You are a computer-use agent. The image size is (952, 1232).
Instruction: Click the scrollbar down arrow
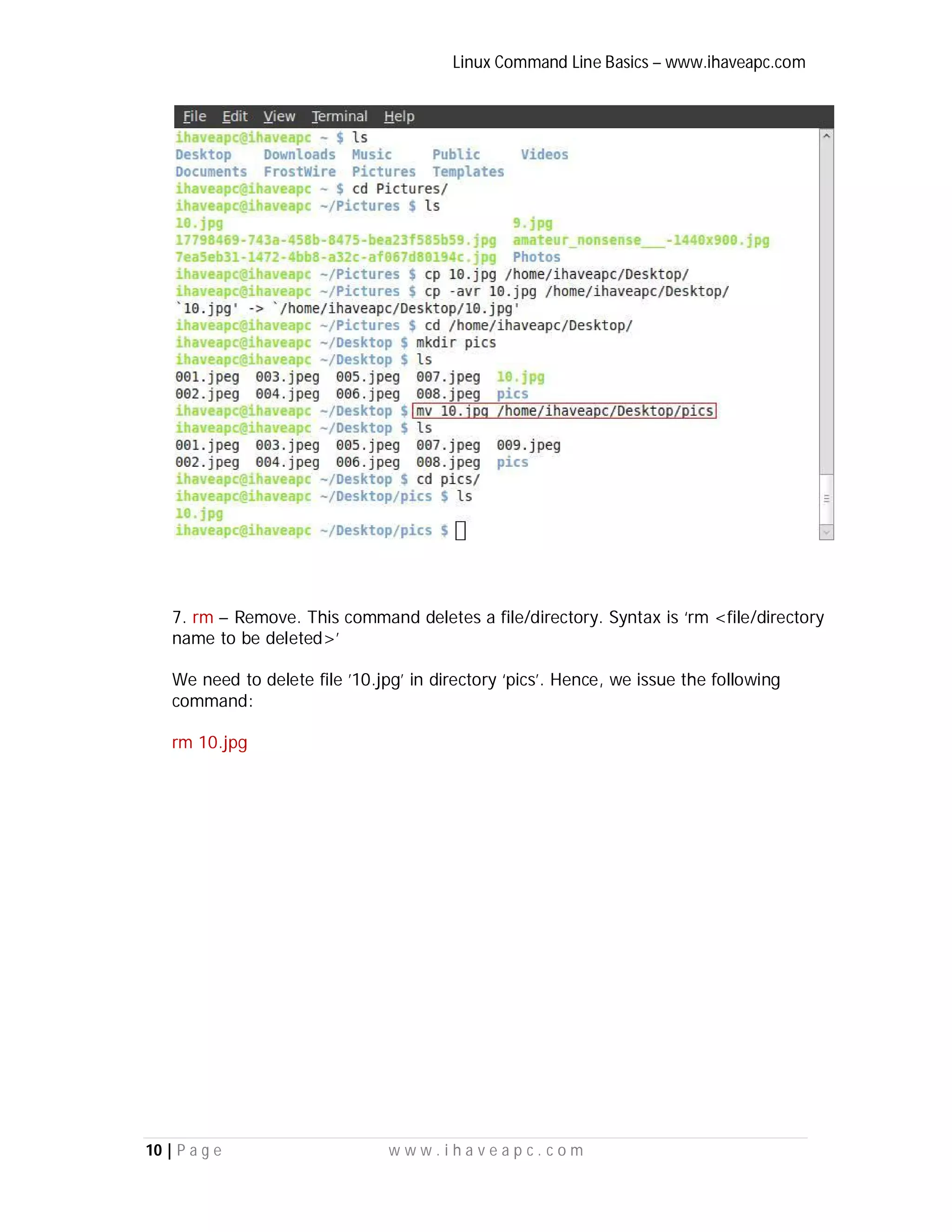(826, 532)
